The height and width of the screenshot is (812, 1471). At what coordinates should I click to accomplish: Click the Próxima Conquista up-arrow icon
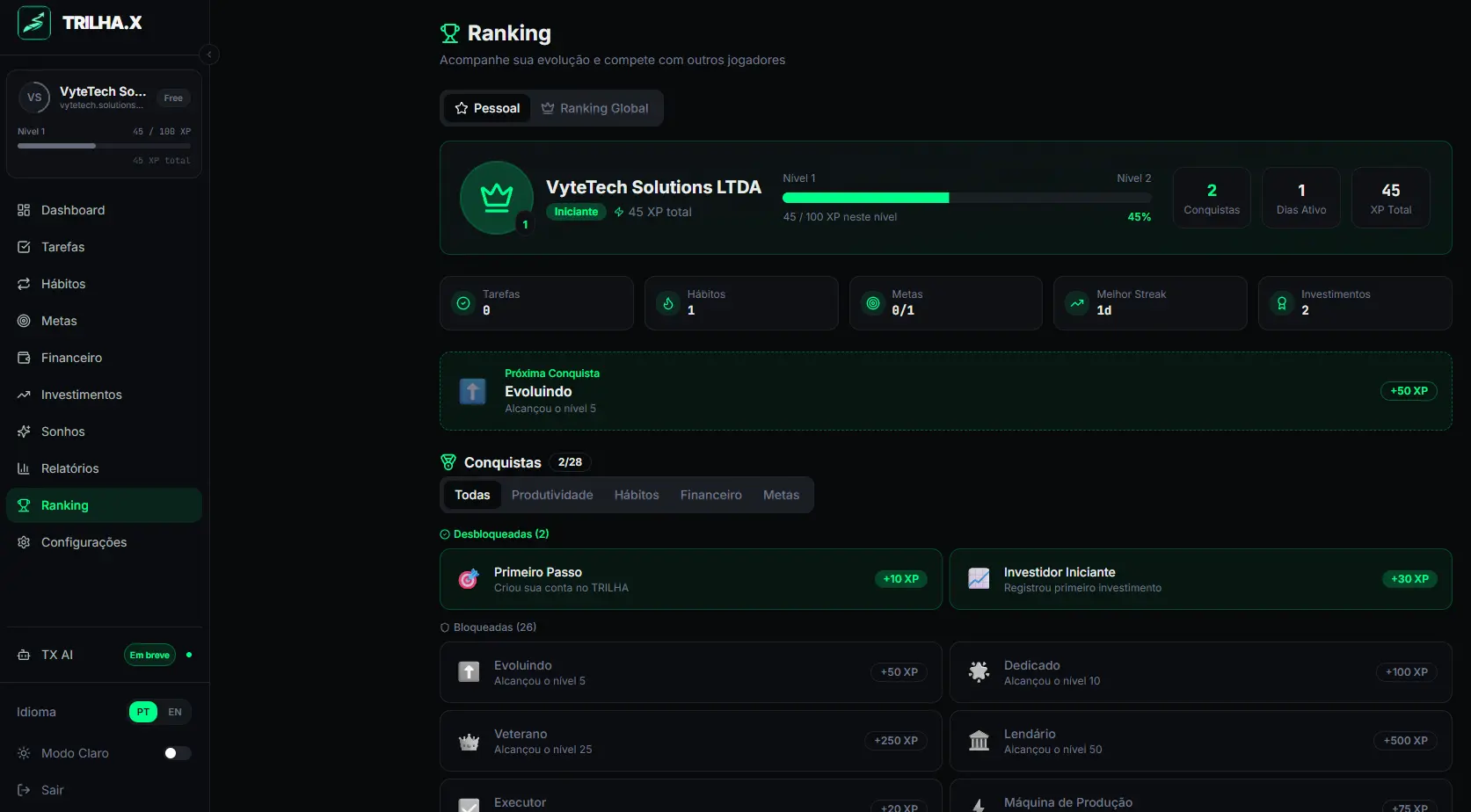coord(472,391)
